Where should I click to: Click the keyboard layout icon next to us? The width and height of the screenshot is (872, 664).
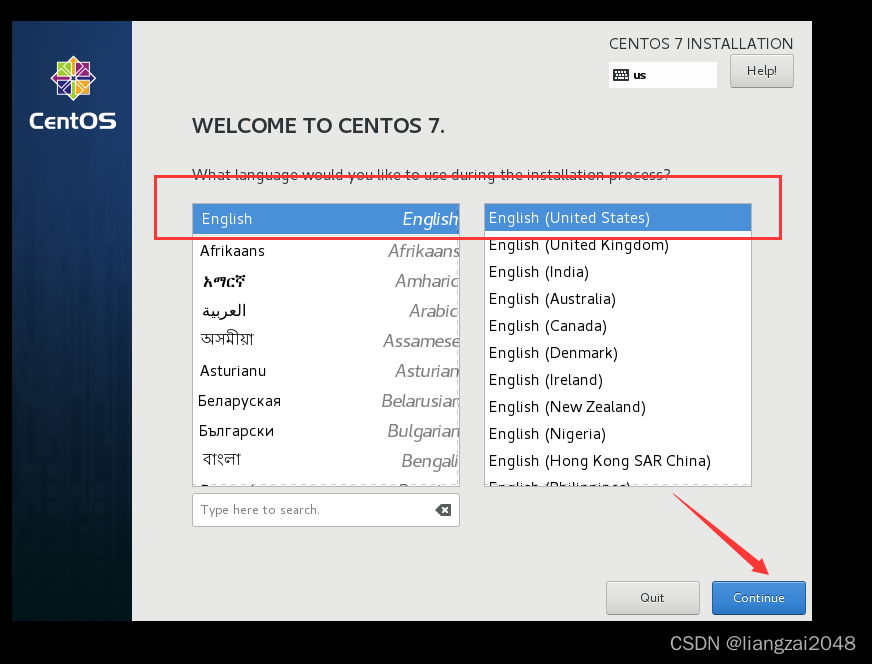click(621, 75)
